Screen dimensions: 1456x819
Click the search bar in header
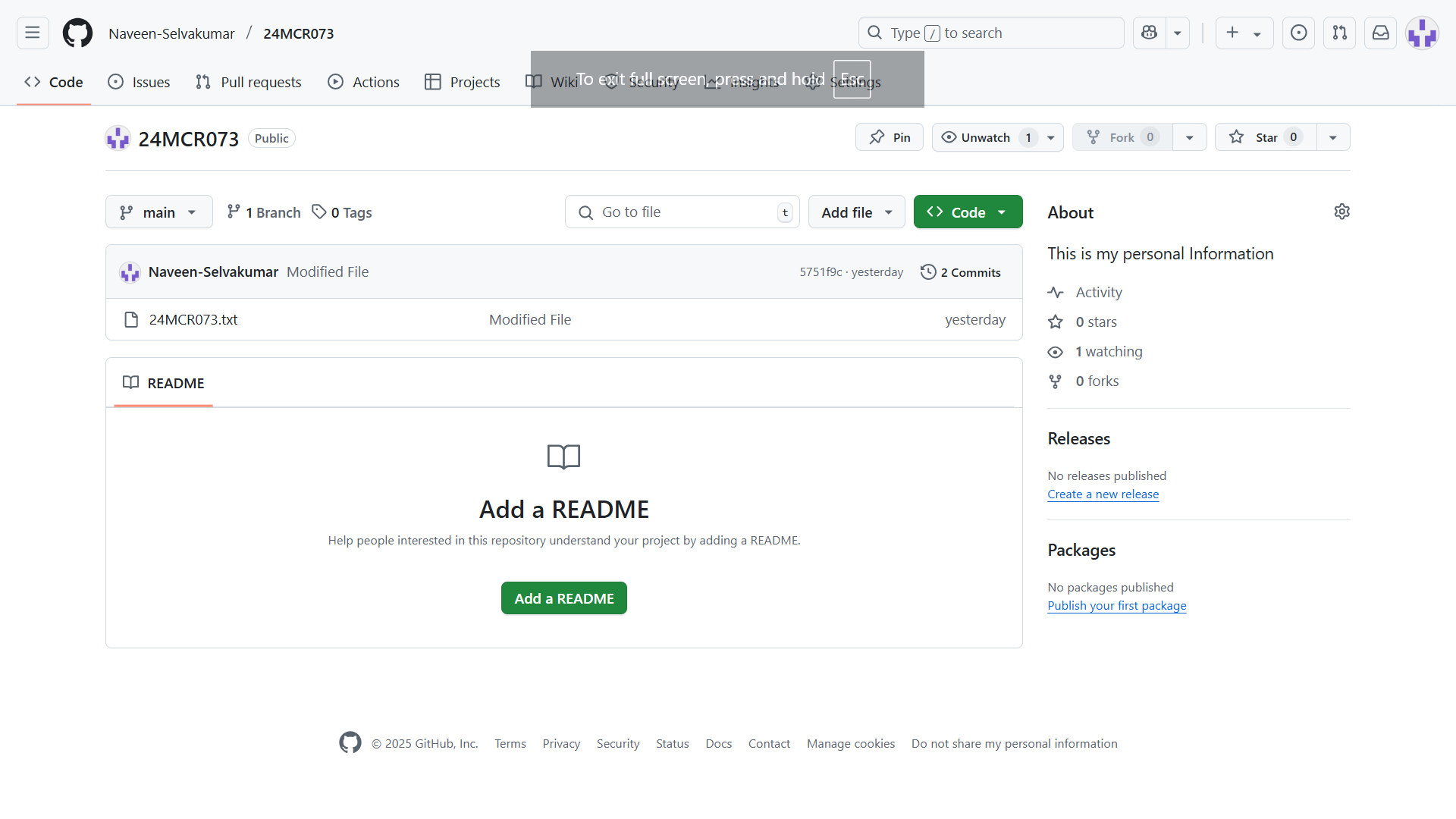[x=991, y=33]
